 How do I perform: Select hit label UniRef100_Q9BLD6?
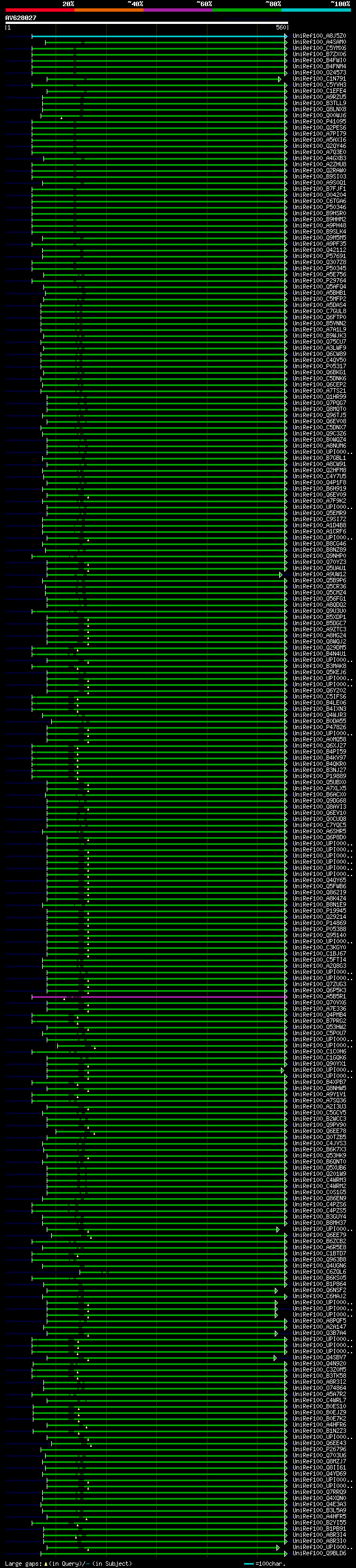[319, 1553]
